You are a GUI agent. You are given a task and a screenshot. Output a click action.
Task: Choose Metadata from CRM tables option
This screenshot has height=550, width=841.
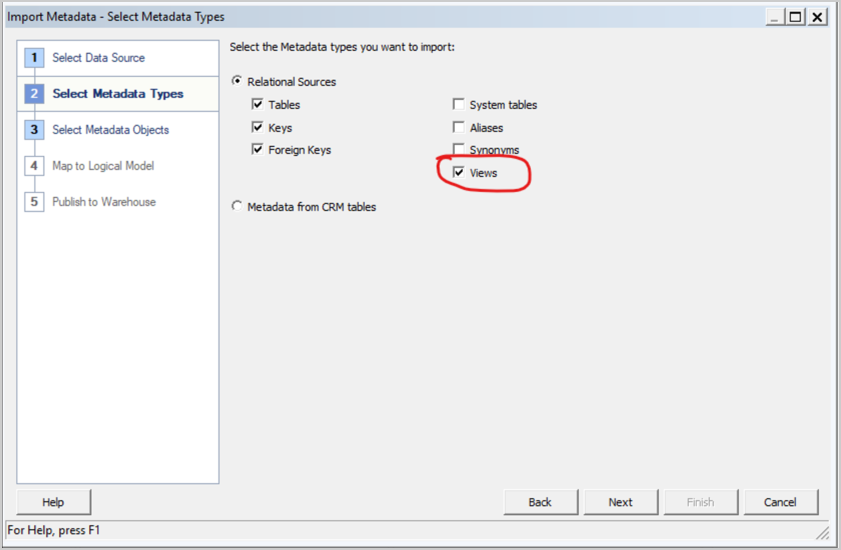tap(237, 207)
